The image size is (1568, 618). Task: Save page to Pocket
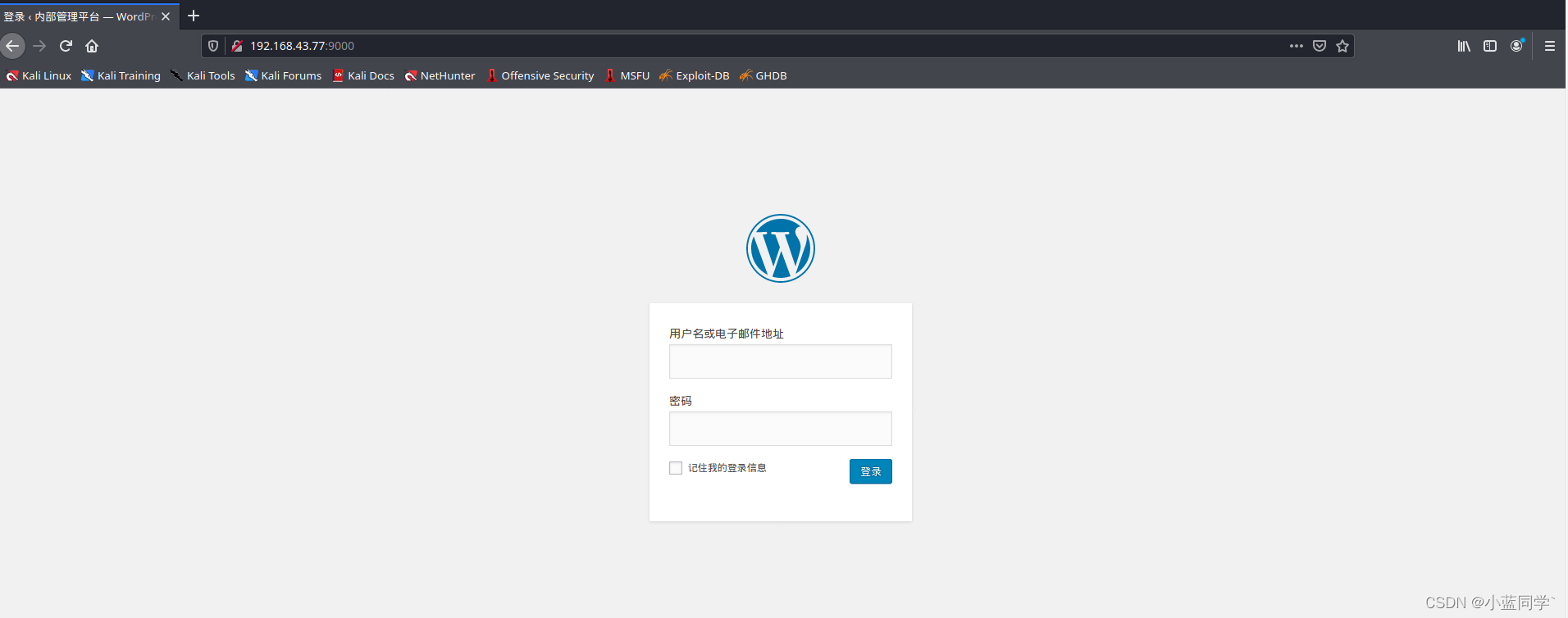coord(1320,46)
